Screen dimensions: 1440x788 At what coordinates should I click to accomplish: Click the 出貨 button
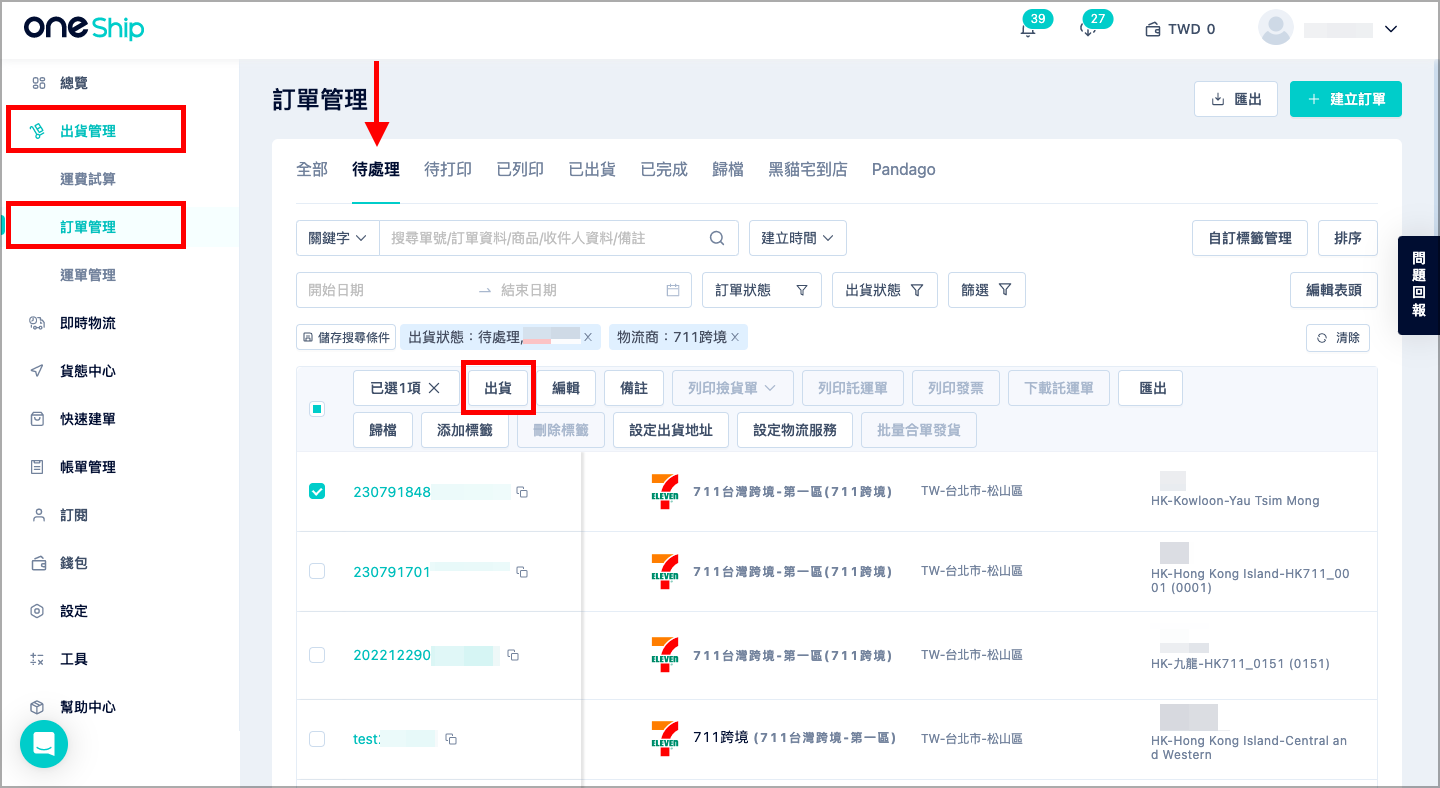(498, 388)
